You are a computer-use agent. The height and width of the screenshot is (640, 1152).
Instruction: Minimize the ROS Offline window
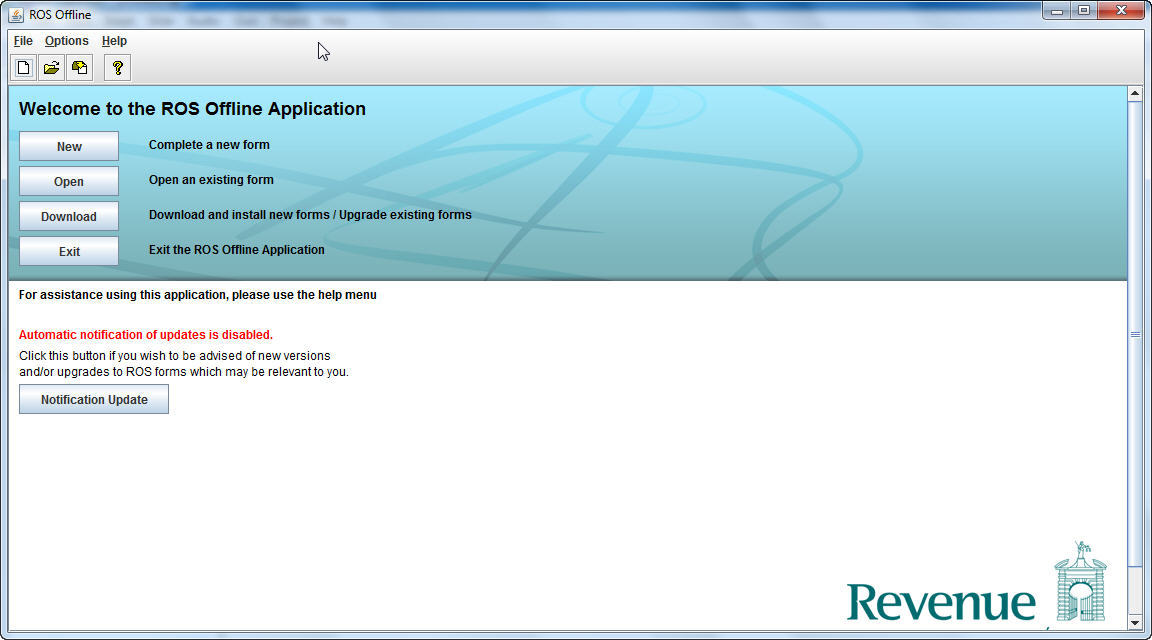click(1056, 10)
